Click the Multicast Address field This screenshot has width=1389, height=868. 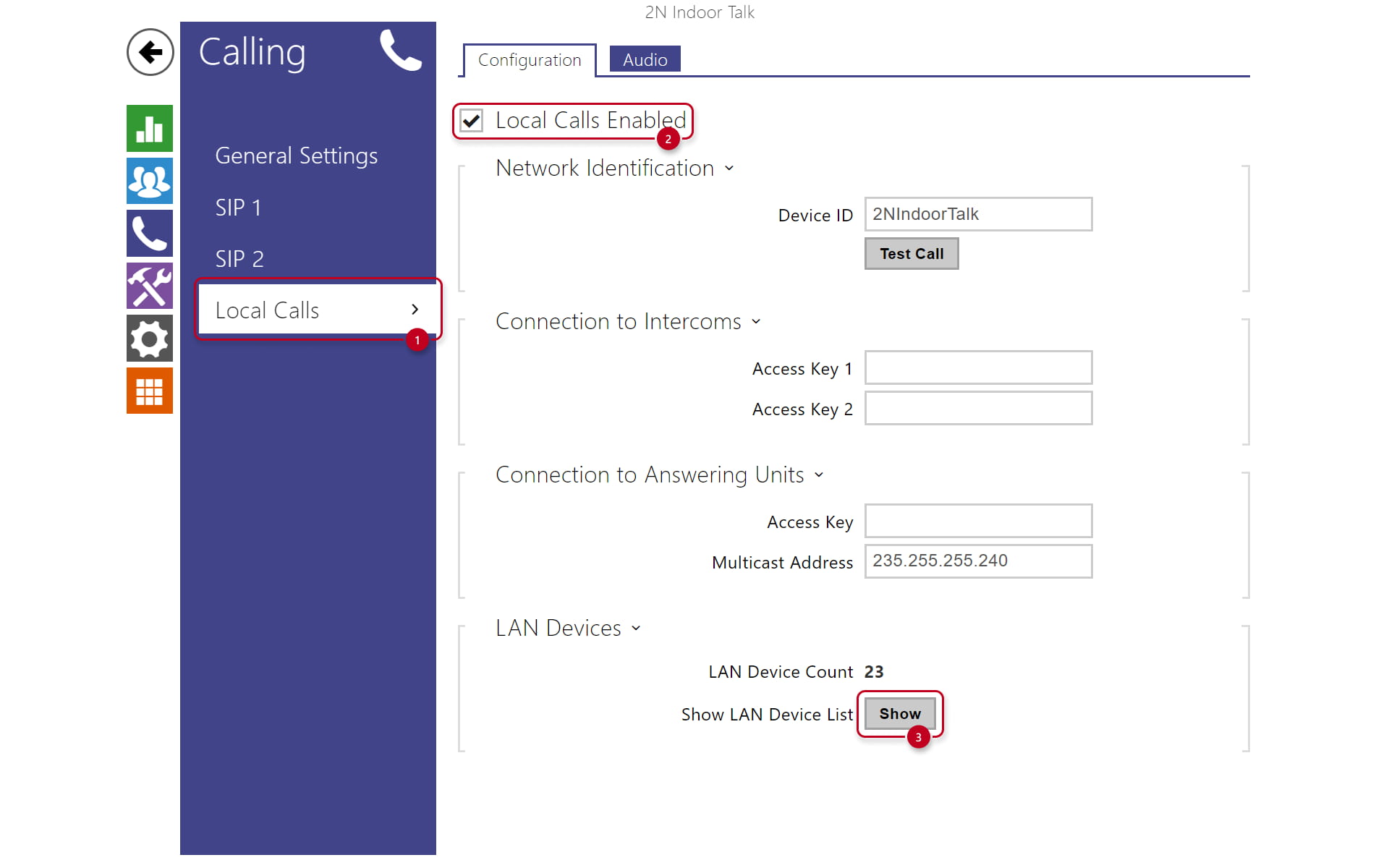click(x=978, y=561)
